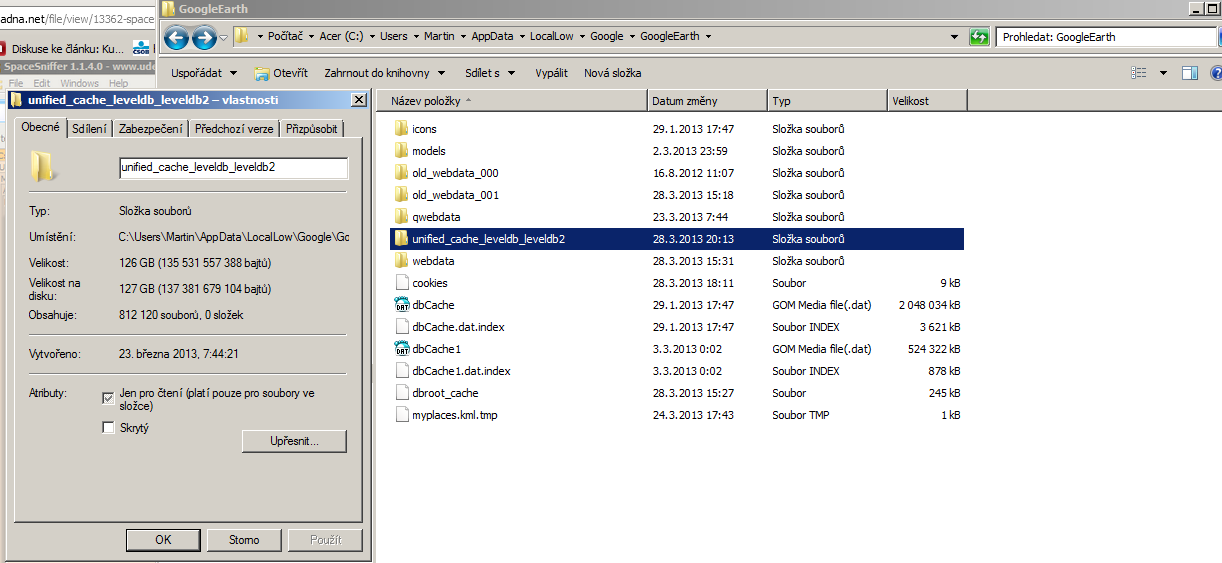Sort by the Velikost column header
Screen dimensions: 1222x563
(927, 101)
